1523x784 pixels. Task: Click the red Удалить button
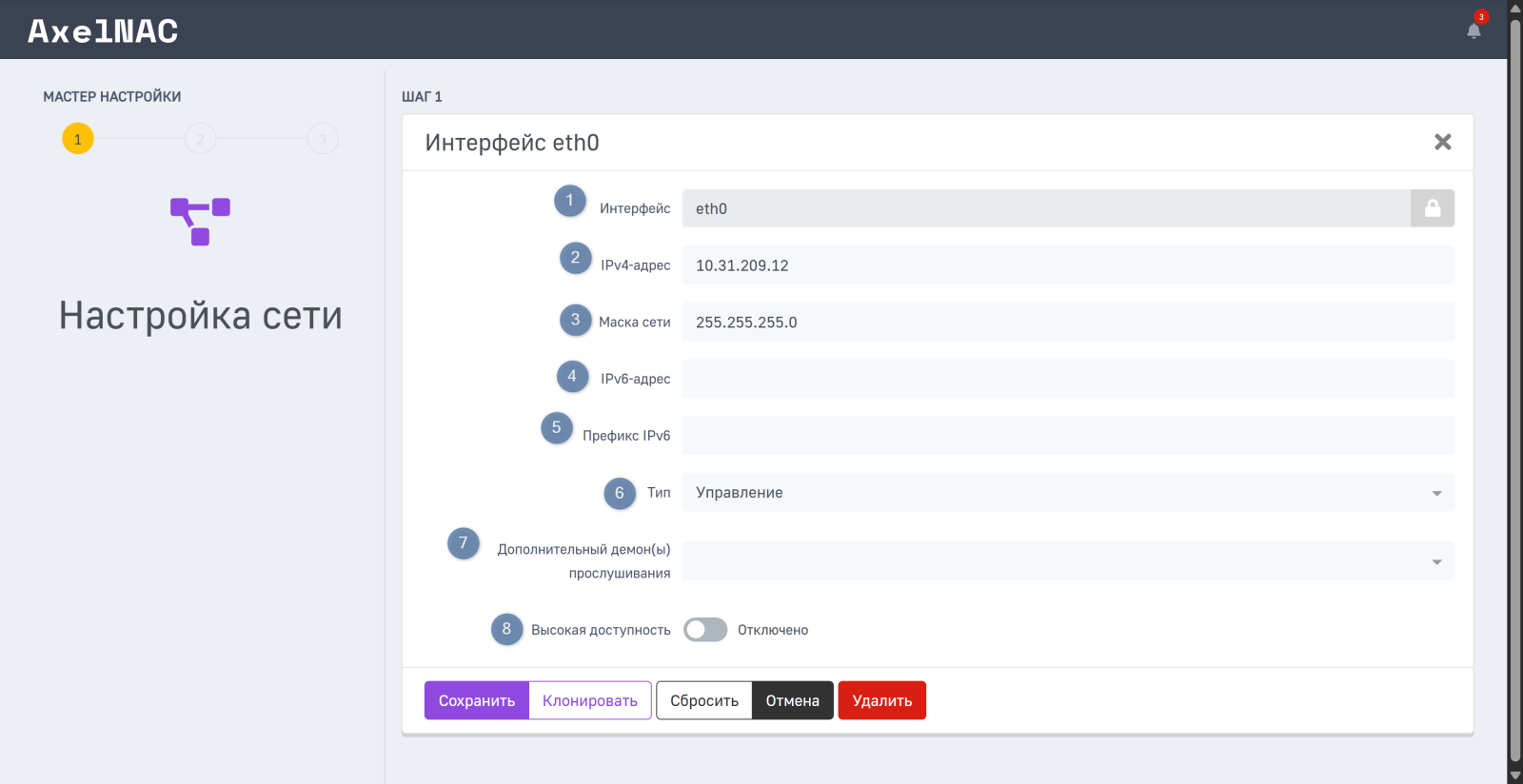coord(881,700)
